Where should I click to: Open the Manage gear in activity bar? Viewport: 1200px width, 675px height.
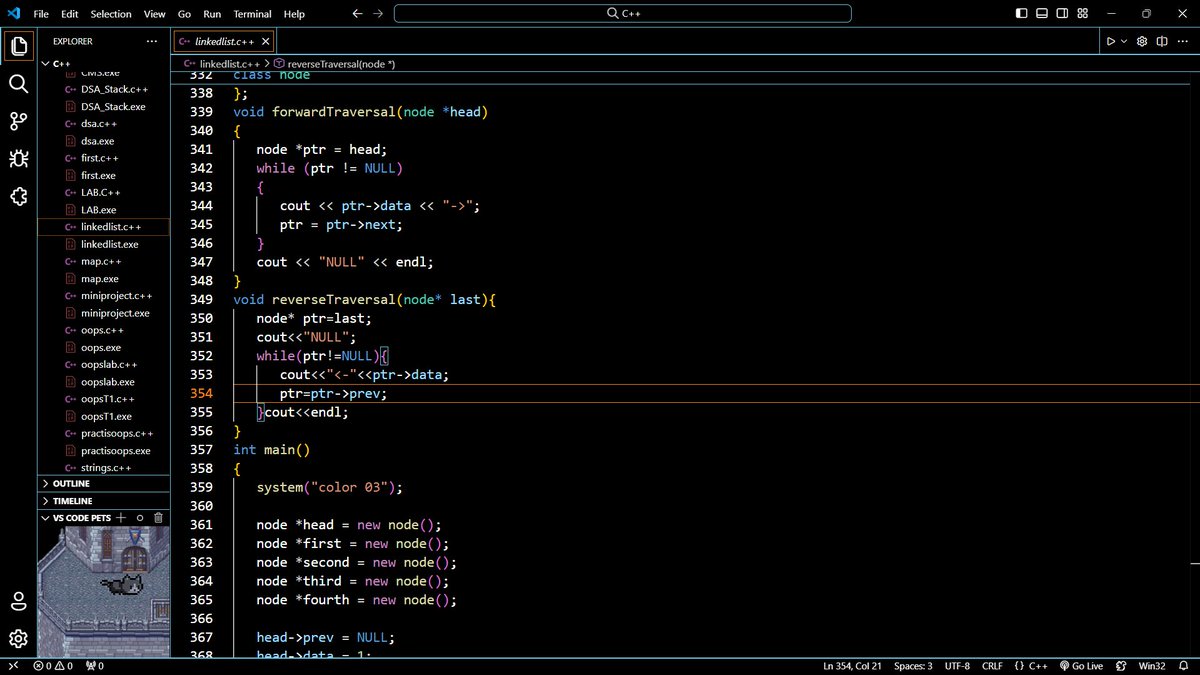[18, 638]
